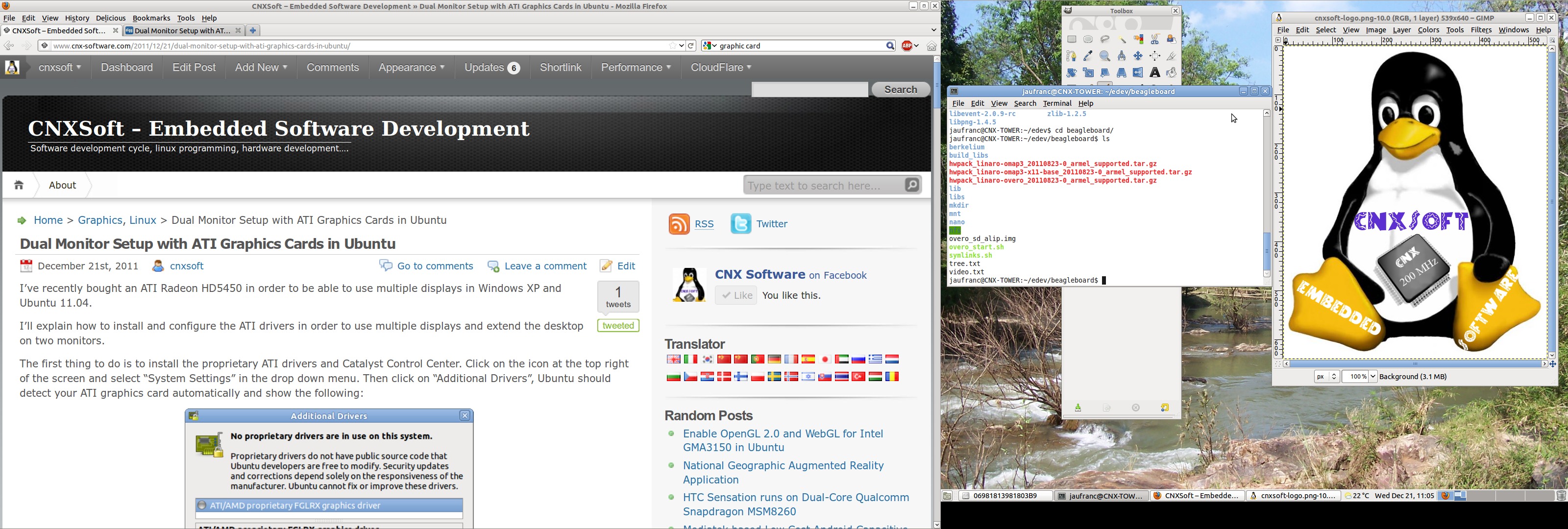The height and width of the screenshot is (529, 1568).
Task: Select the Rotate tool in Toolbox
Action: 1072,72
